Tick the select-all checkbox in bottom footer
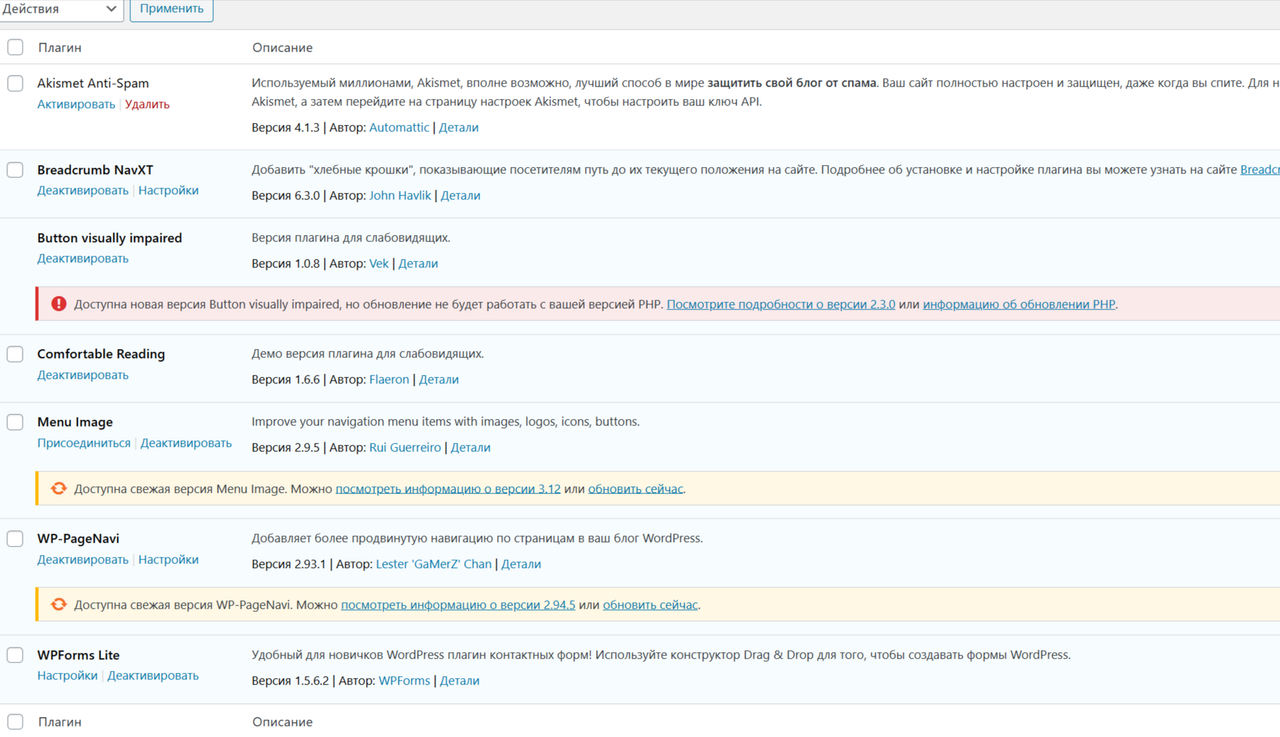Image resolution: width=1280 pixels, height=737 pixels. [x=15, y=721]
